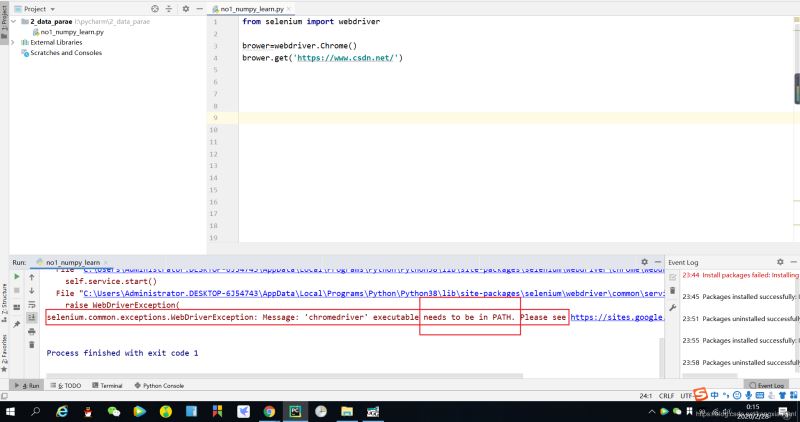Collapse all in Project panel
The image size is (800, 422).
pyautogui.click(x=169, y=9)
